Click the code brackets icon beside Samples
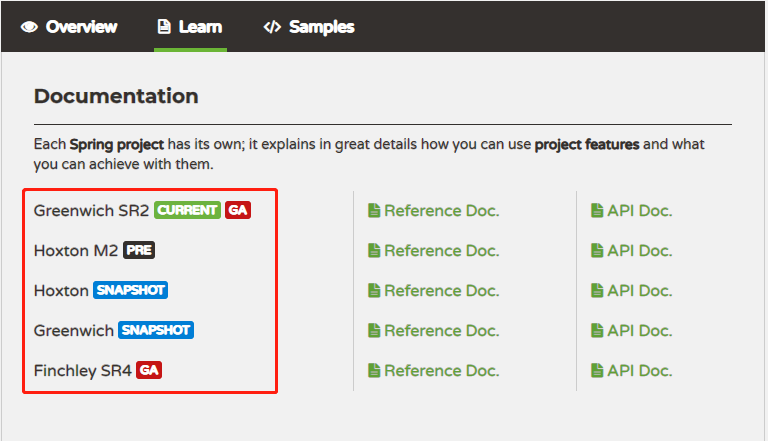The width and height of the screenshot is (768, 441). (x=272, y=27)
